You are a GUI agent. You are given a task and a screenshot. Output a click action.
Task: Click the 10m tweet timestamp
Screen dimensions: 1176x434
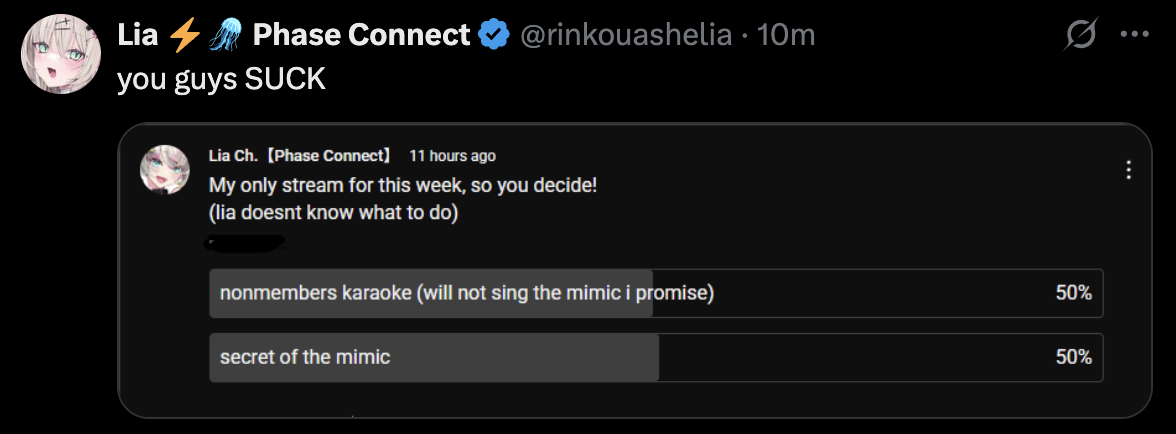(x=787, y=36)
